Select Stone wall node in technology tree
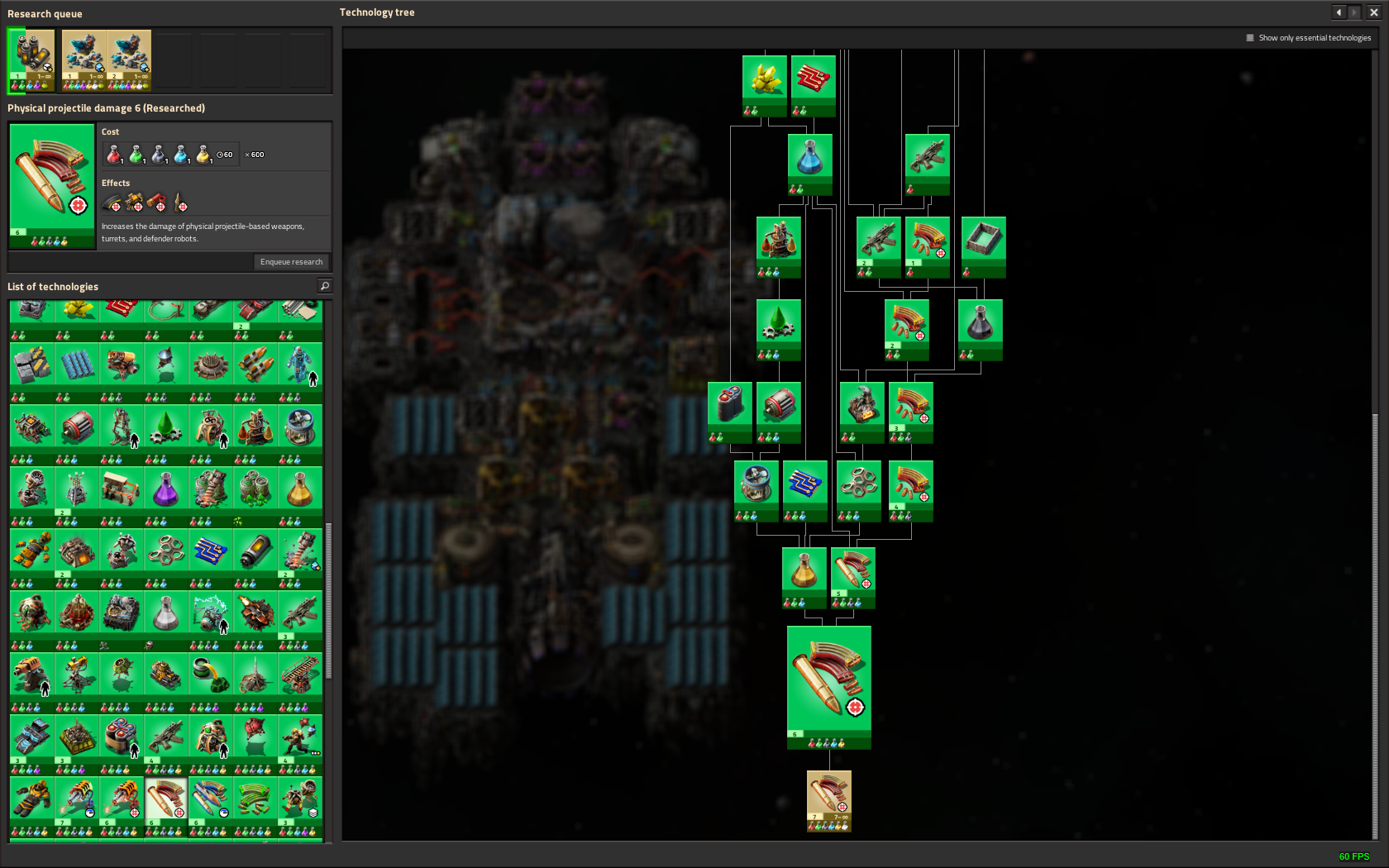Screen dimensions: 1389x868 tap(984, 247)
